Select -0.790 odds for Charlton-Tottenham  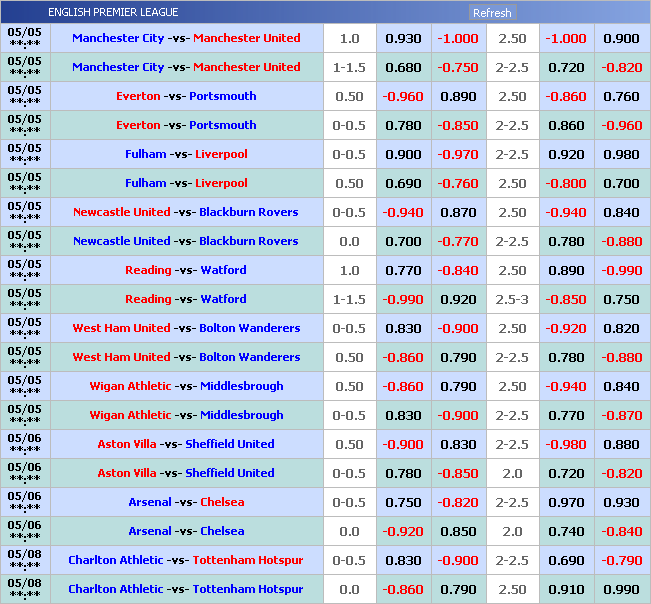(x=621, y=560)
